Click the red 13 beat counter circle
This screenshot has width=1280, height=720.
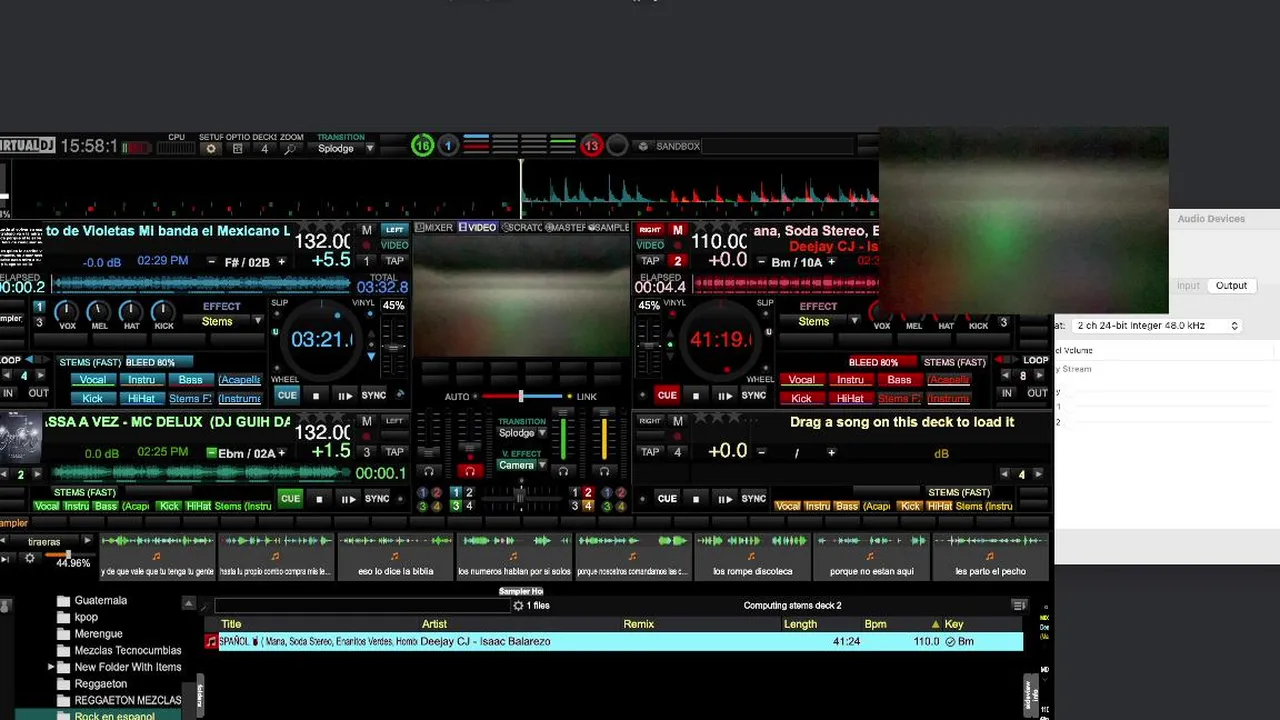click(591, 146)
